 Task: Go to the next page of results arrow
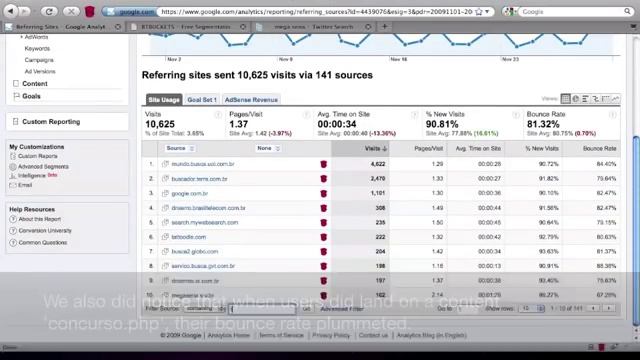click(x=609, y=309)
